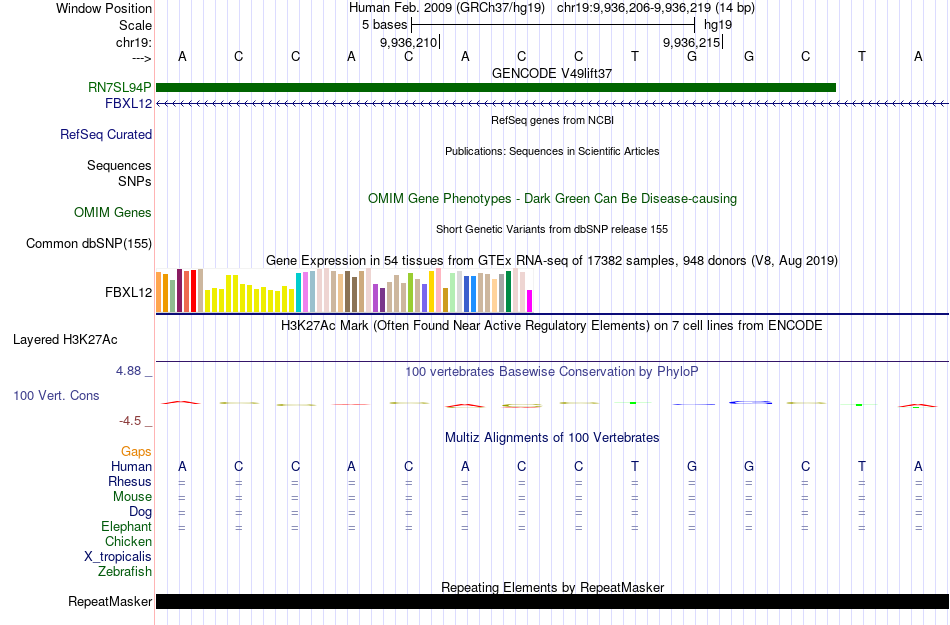Click Repeating Elements by RepeatMasker title
The width and height of the screenshot is (950, 625).
[553, 587]
